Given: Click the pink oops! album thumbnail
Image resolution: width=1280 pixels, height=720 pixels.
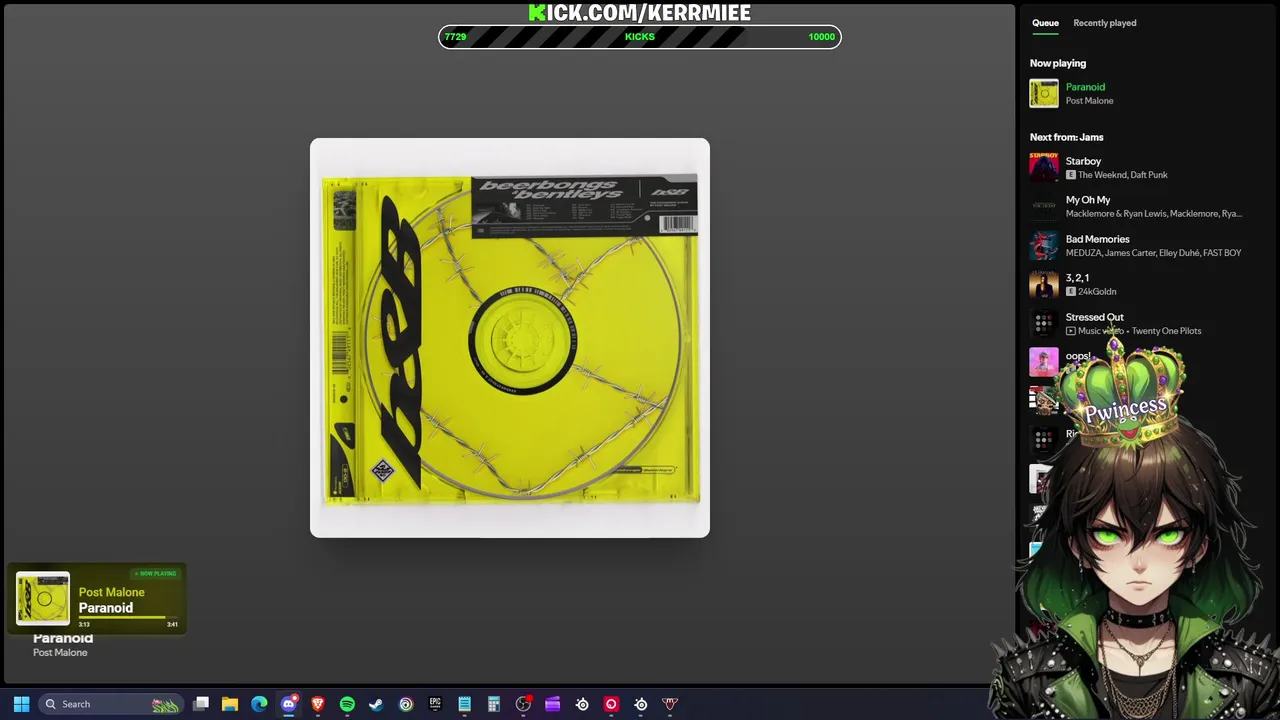Looking at the screenshot, I should point(1044,362).
